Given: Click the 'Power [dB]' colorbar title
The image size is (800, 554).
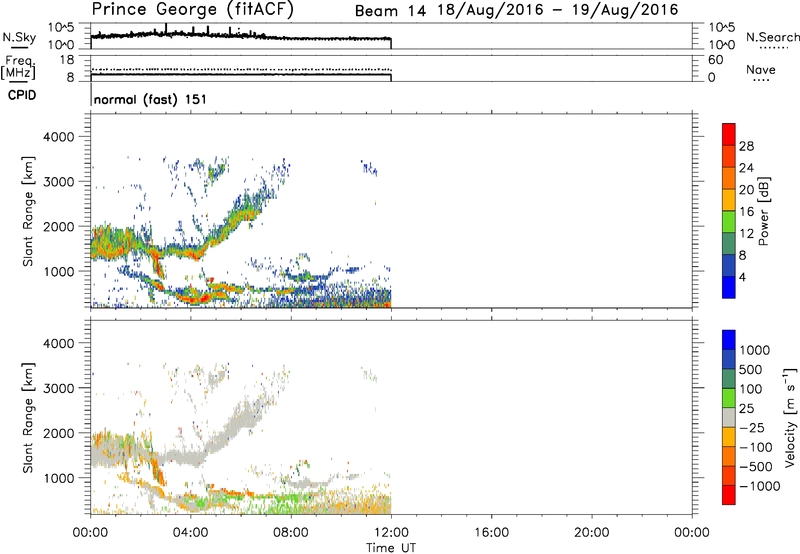Looking at the screenshot, I should (x=763, y=212).
